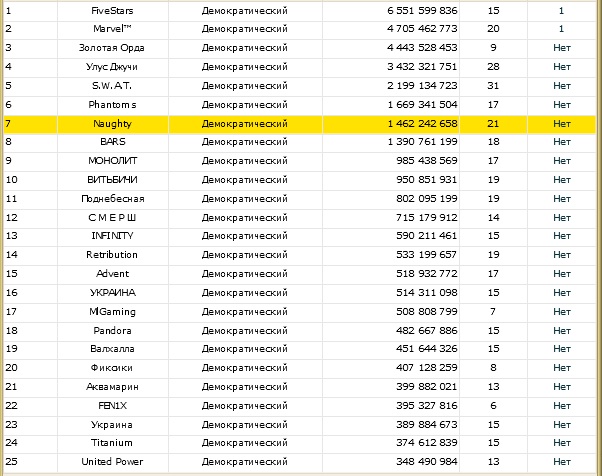
Task: Click the S.W.A.T. clan name
Action: click(x=112, y=86)
